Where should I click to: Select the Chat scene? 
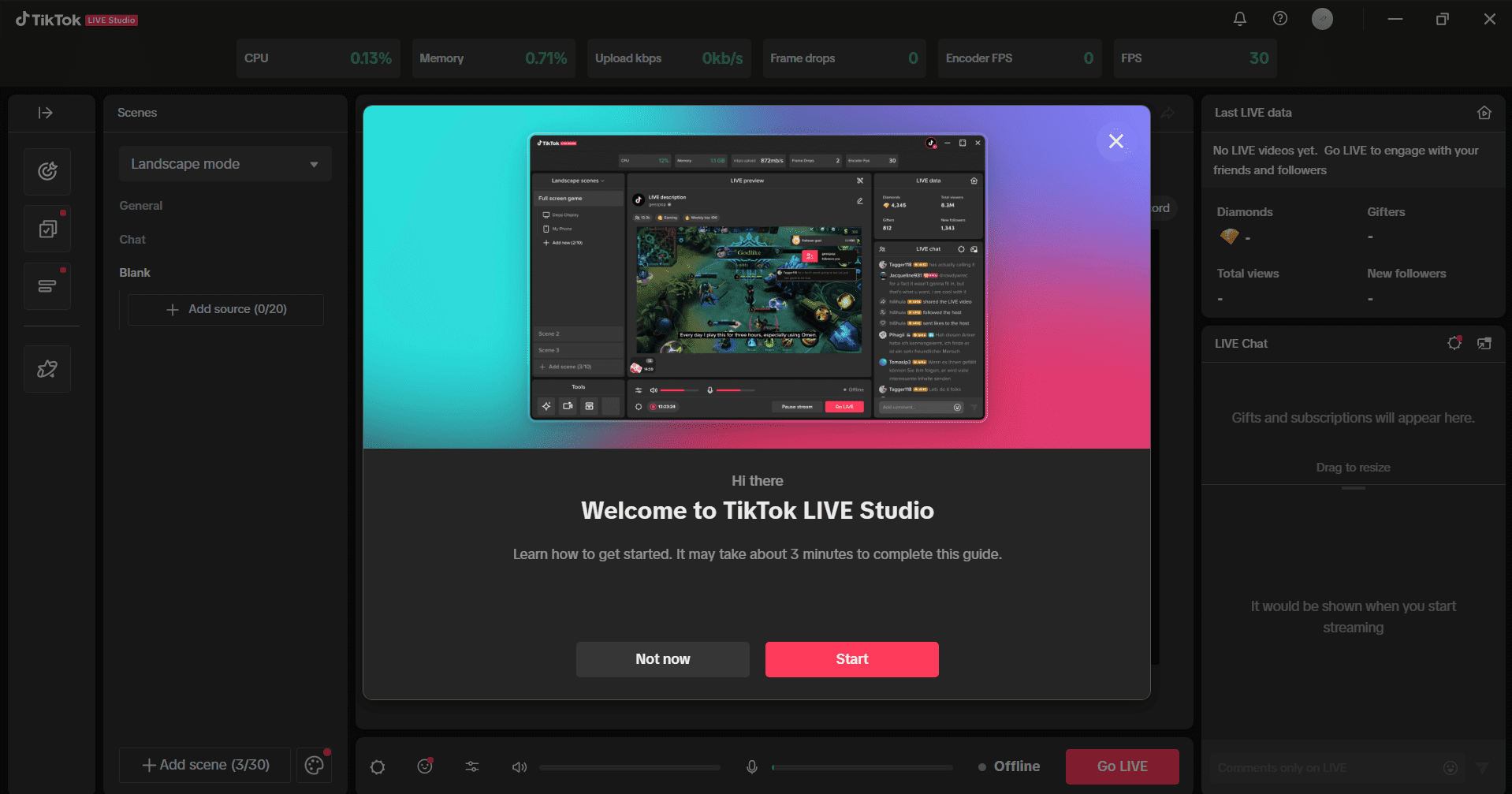coord(132,240)
